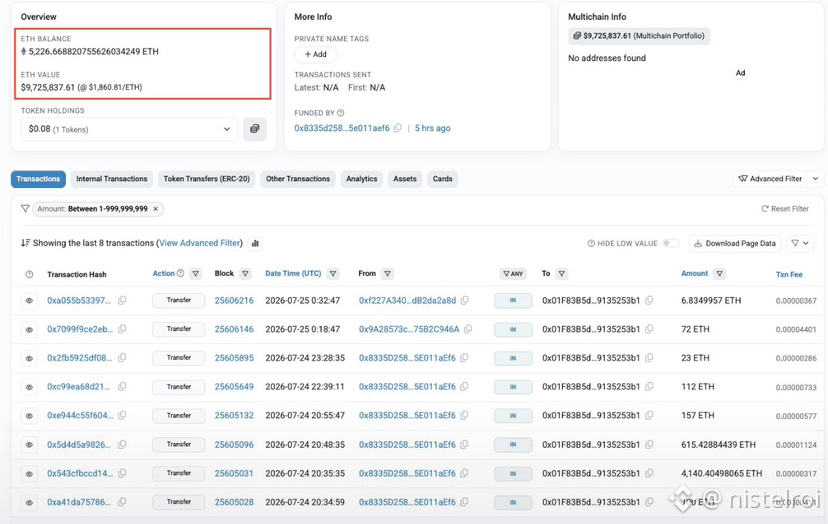The height and width of the screenshot is (524, 828).
Task: Open block 25606216
Action: click(234, 300)
